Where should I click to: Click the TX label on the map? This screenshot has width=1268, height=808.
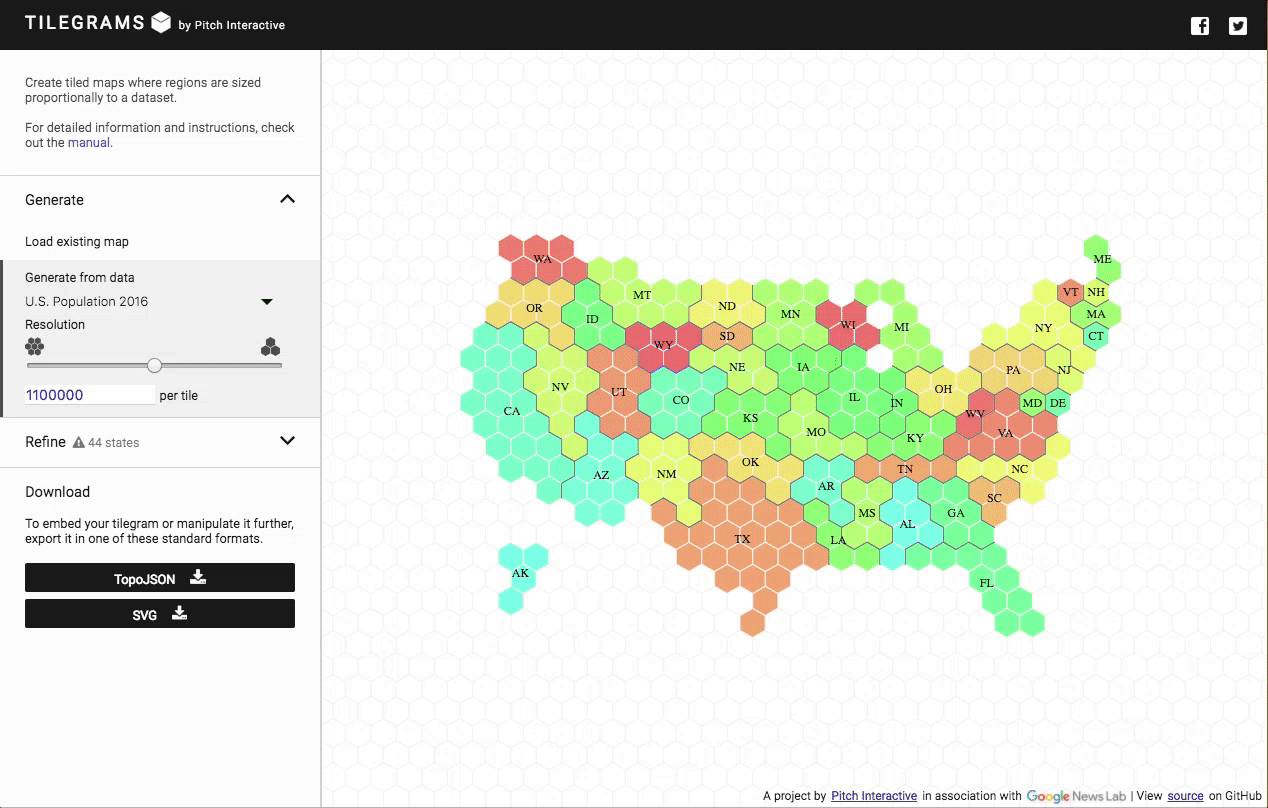pyautogui.click(x=742, y=539)
